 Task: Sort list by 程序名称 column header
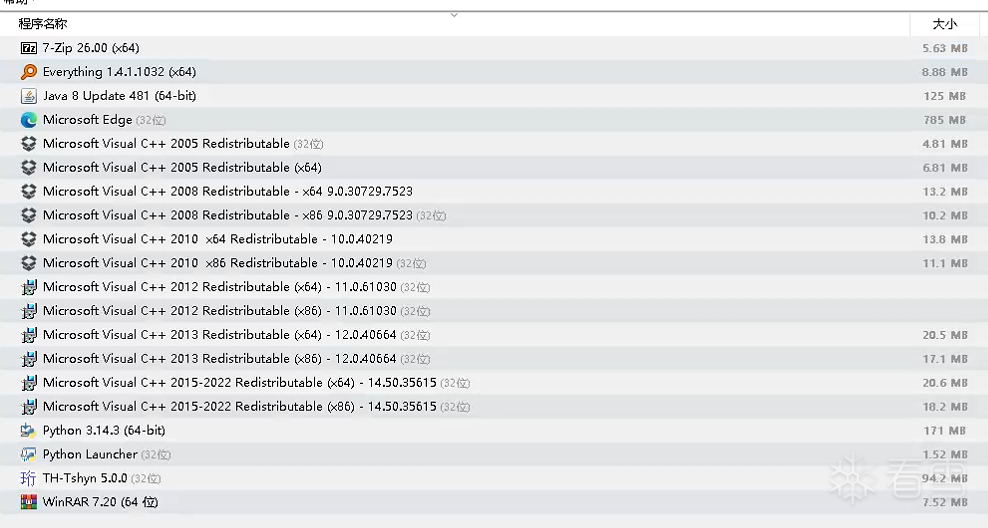43,24
